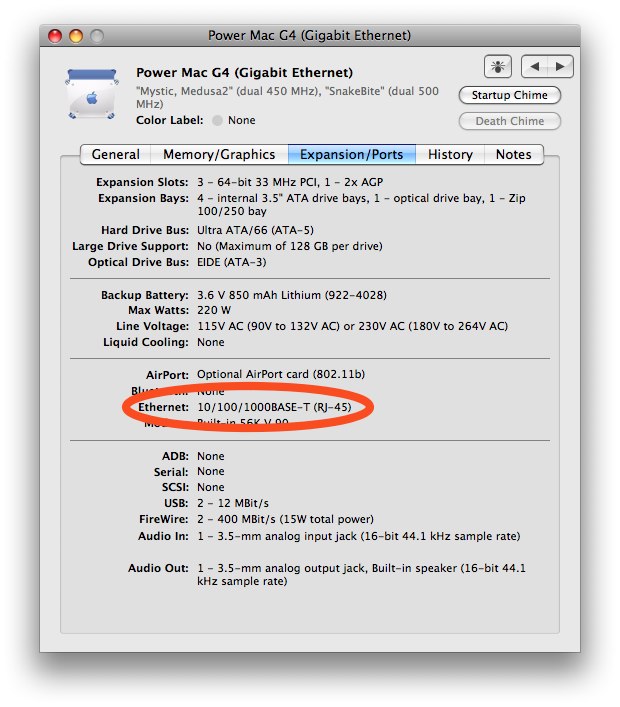
Task: Close window with the red button
Action: tap(55, 36)
